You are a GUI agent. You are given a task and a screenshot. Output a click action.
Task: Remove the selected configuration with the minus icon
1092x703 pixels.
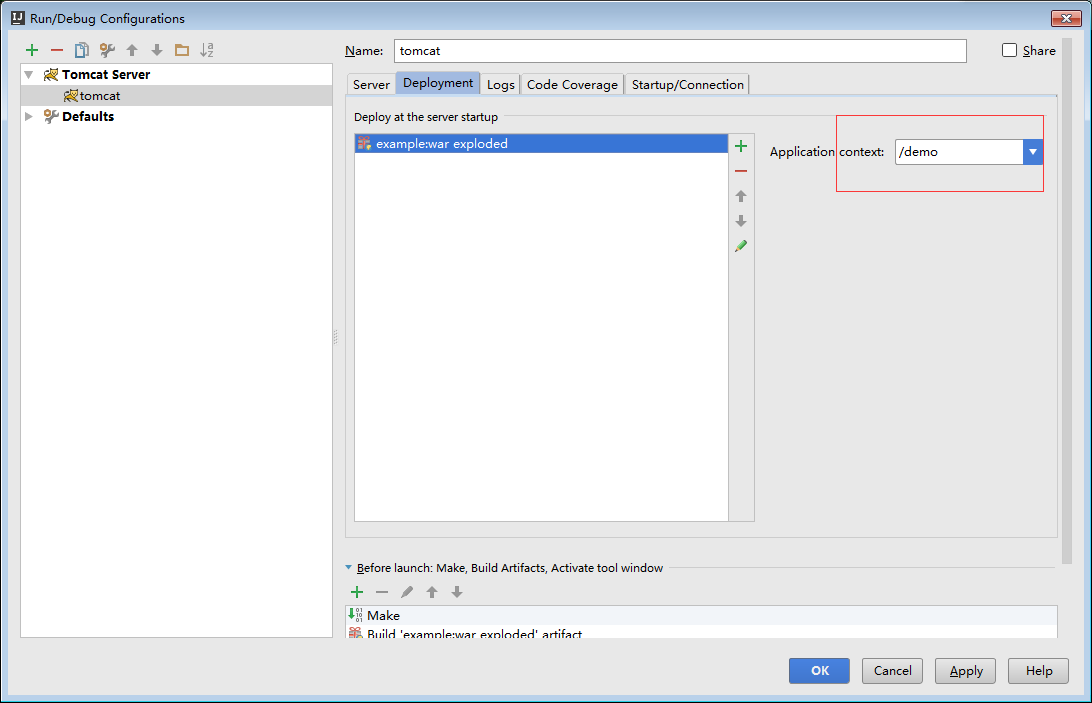tap(57, 50)
